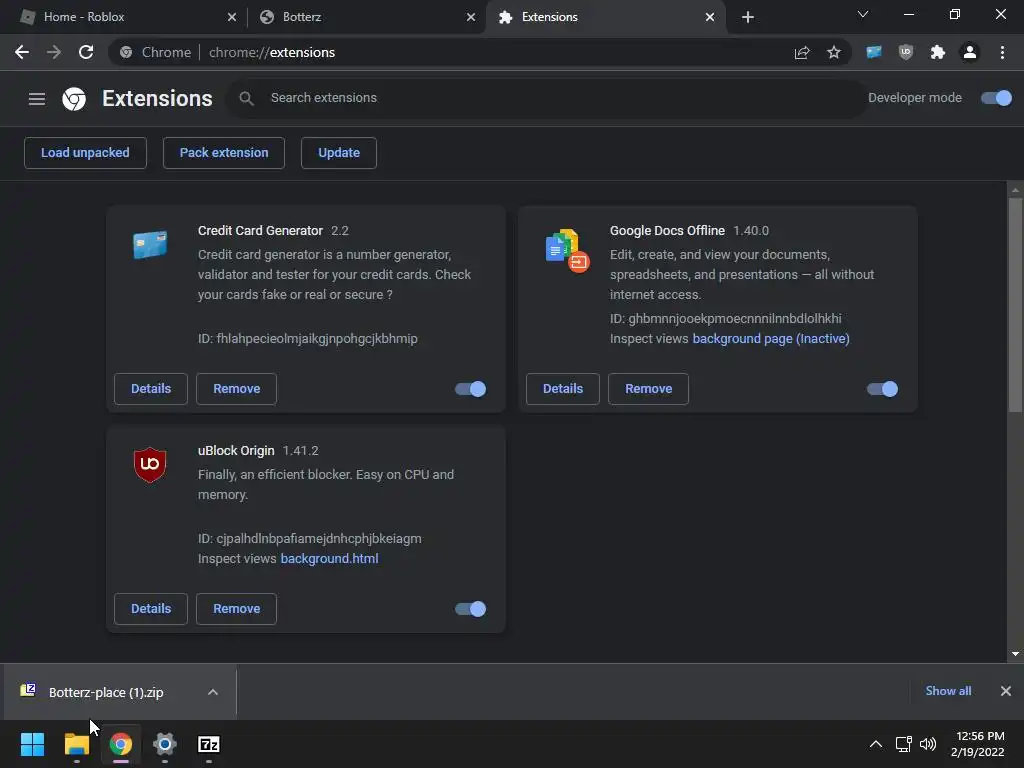Viewport: 1024px width, 768px height.
Task: Open the network tray icon
Action: pos(903,744)
